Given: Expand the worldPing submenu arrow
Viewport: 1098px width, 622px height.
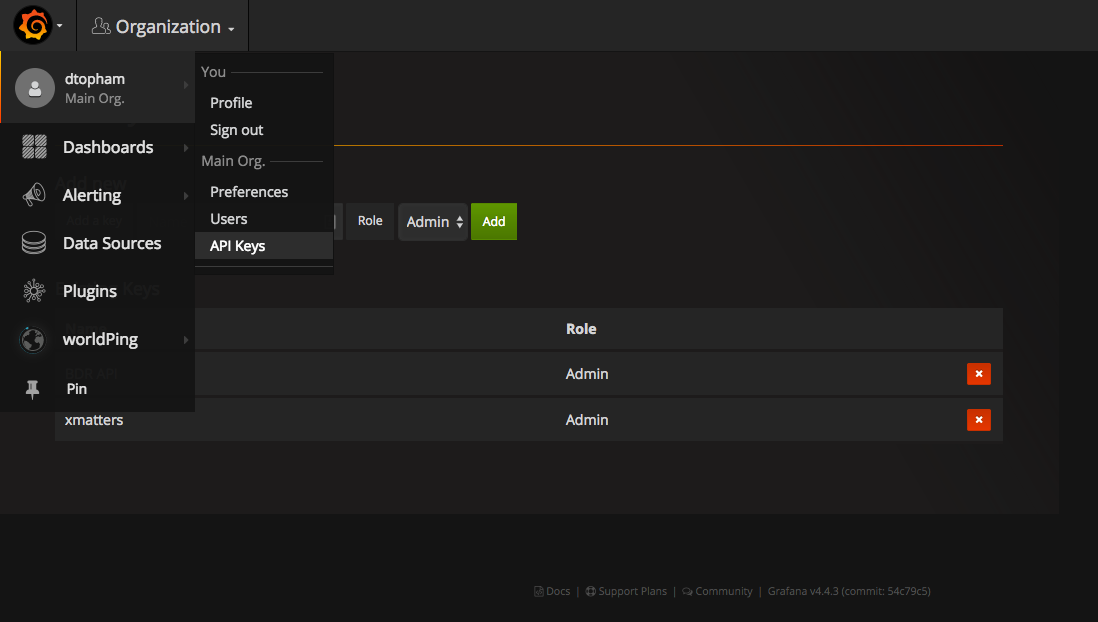Looking at the screenshot, I should click(x=186, y=340).
